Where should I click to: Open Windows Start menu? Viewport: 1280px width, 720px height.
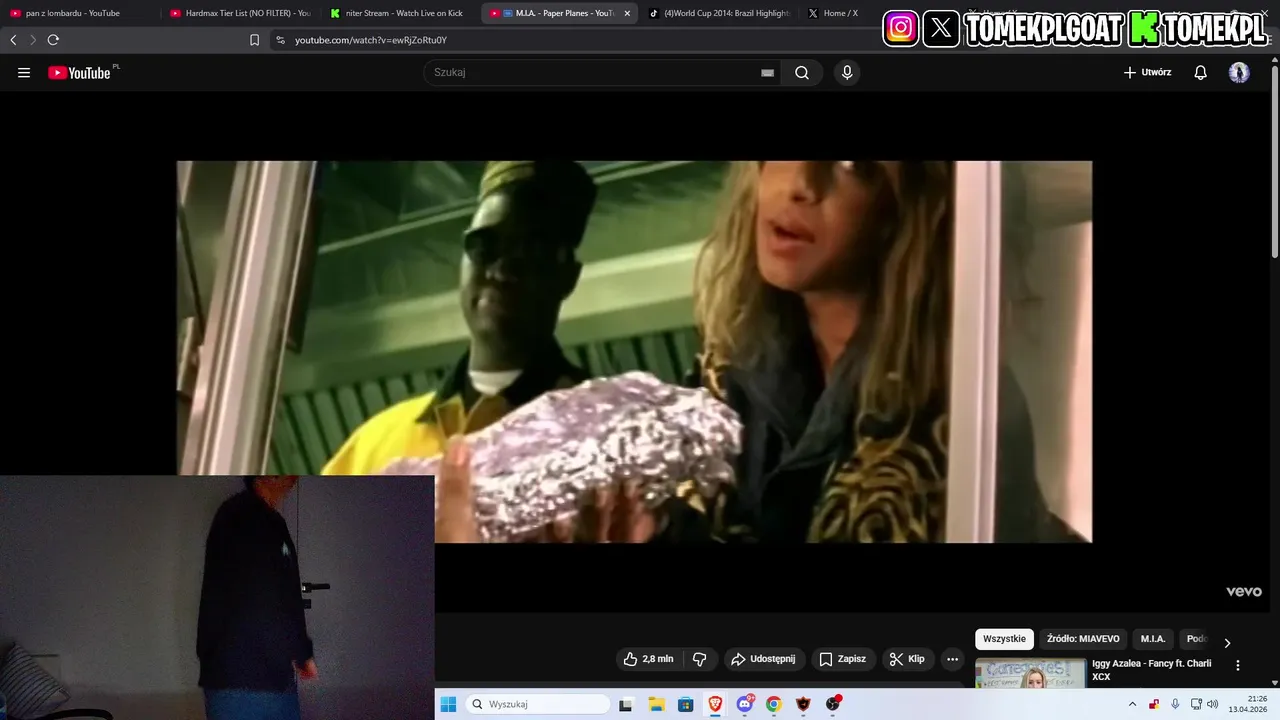point(448,704)
